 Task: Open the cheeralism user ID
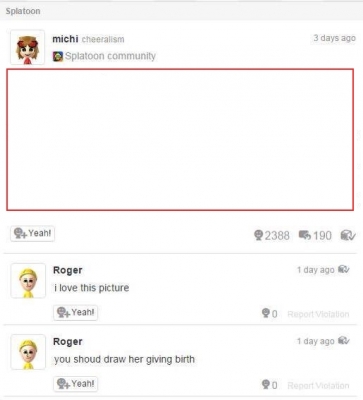coord(103,39)
